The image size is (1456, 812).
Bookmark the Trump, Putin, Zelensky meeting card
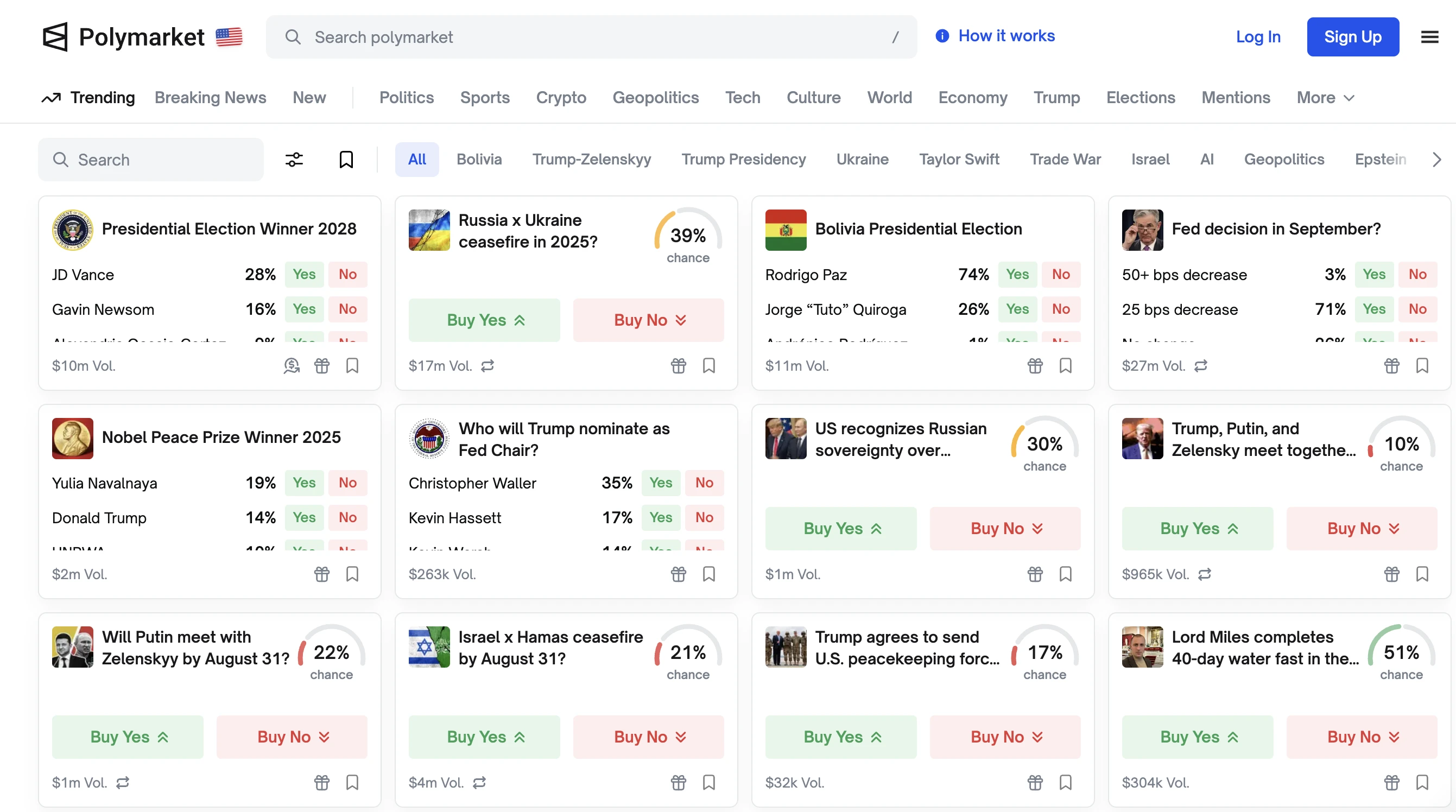(1422, 574)
